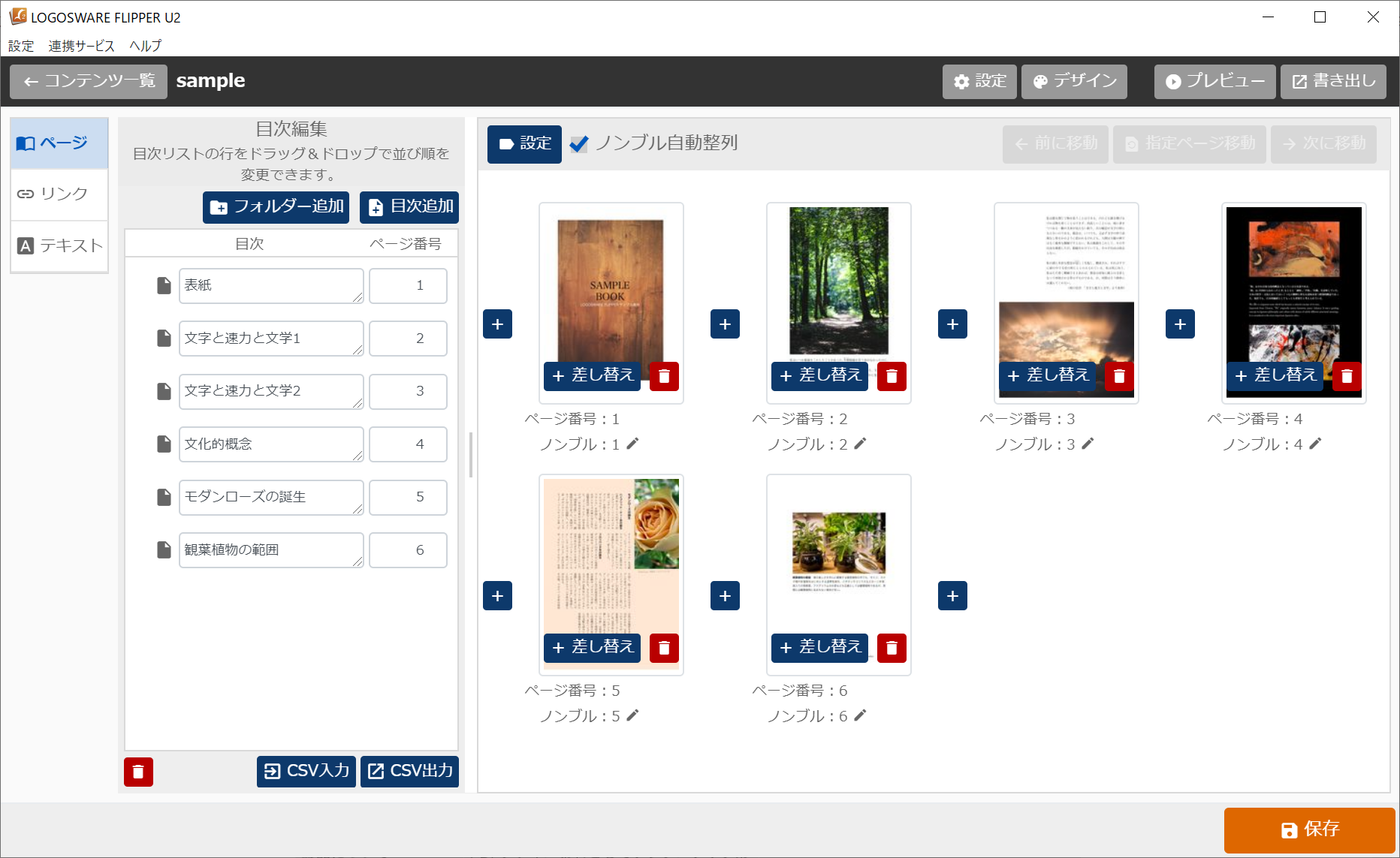Viewport: 1400px width, 858px height.
Task: Edit the ノンブル of page 5 via pencil icon
Action: click(x=633, y=715)
